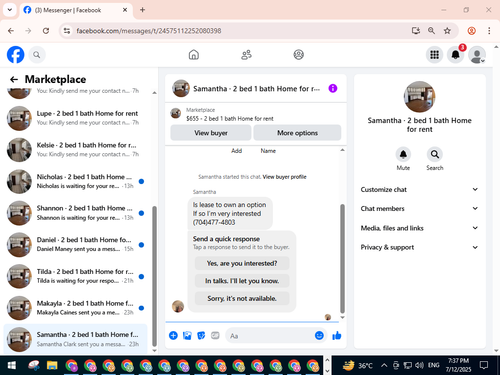The width and height of the screenshot is (500, 375).
Task: Open the View buyer profile link
Action: point(284,177)
